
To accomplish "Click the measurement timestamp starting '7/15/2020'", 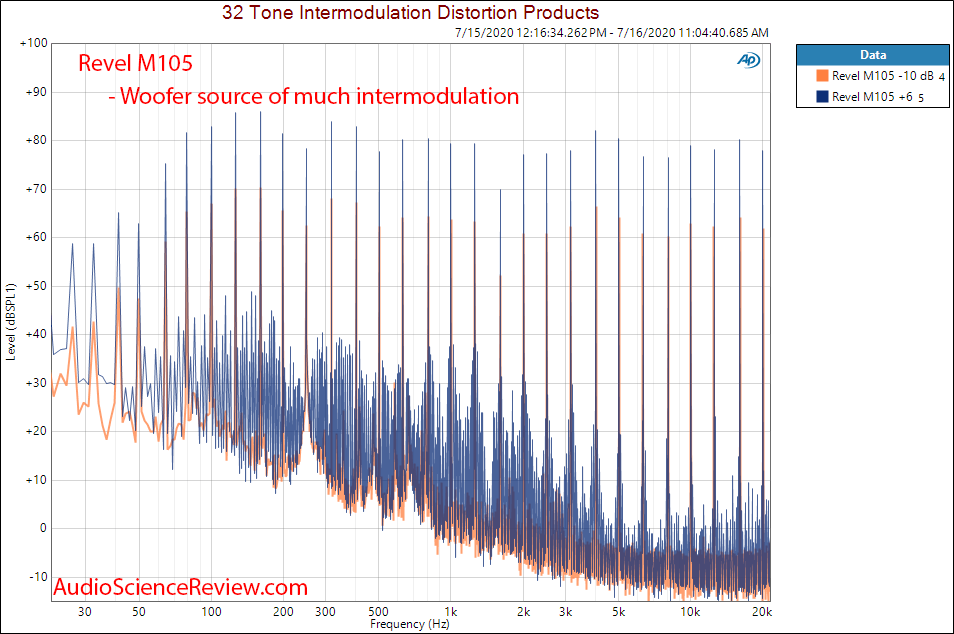I will tap(611, 33).
